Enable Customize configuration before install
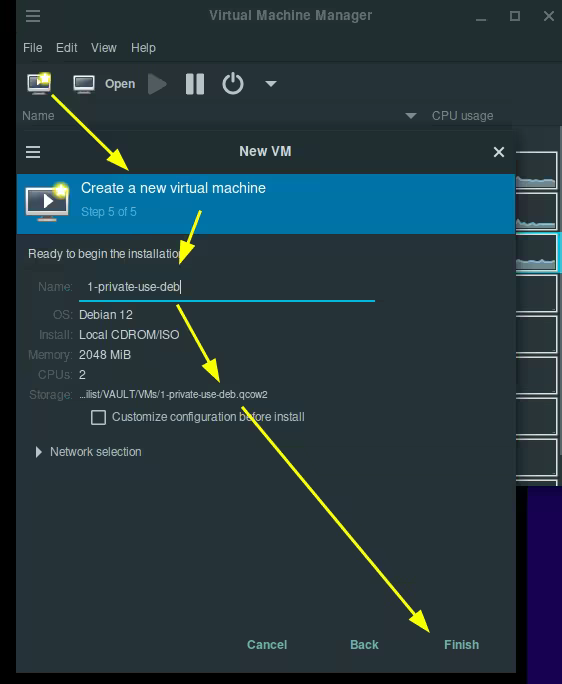Viewport: 562px width, 684px height. (x=98, y=417)
